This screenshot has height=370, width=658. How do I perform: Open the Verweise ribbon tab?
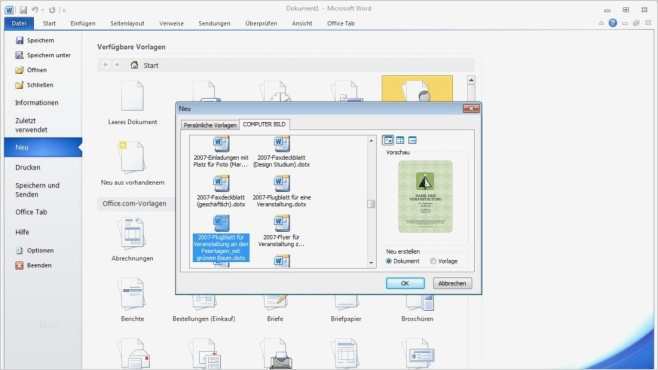pyautogui.click(x=171, y=23)
